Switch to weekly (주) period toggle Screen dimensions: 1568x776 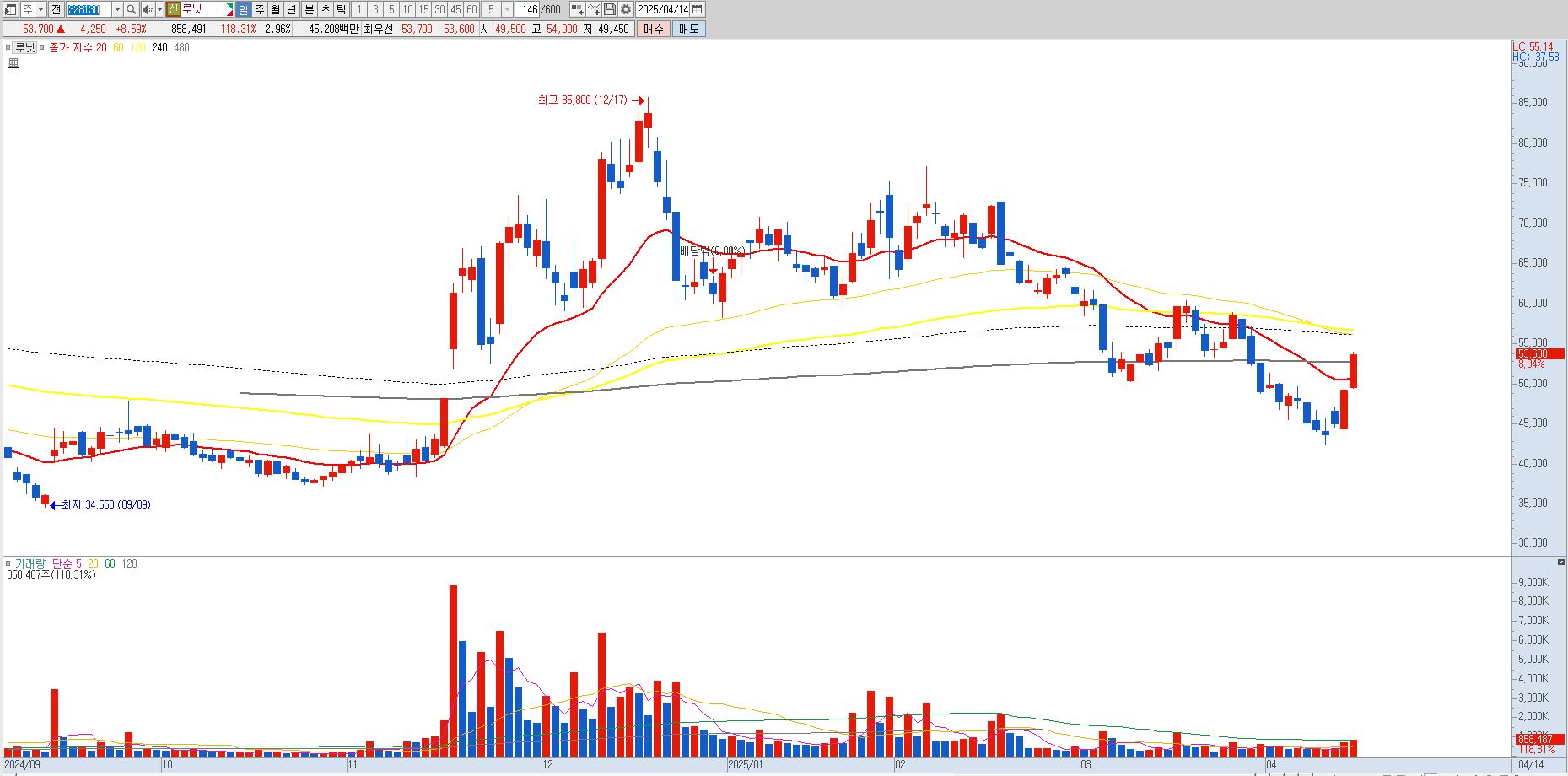click(260, 9)
